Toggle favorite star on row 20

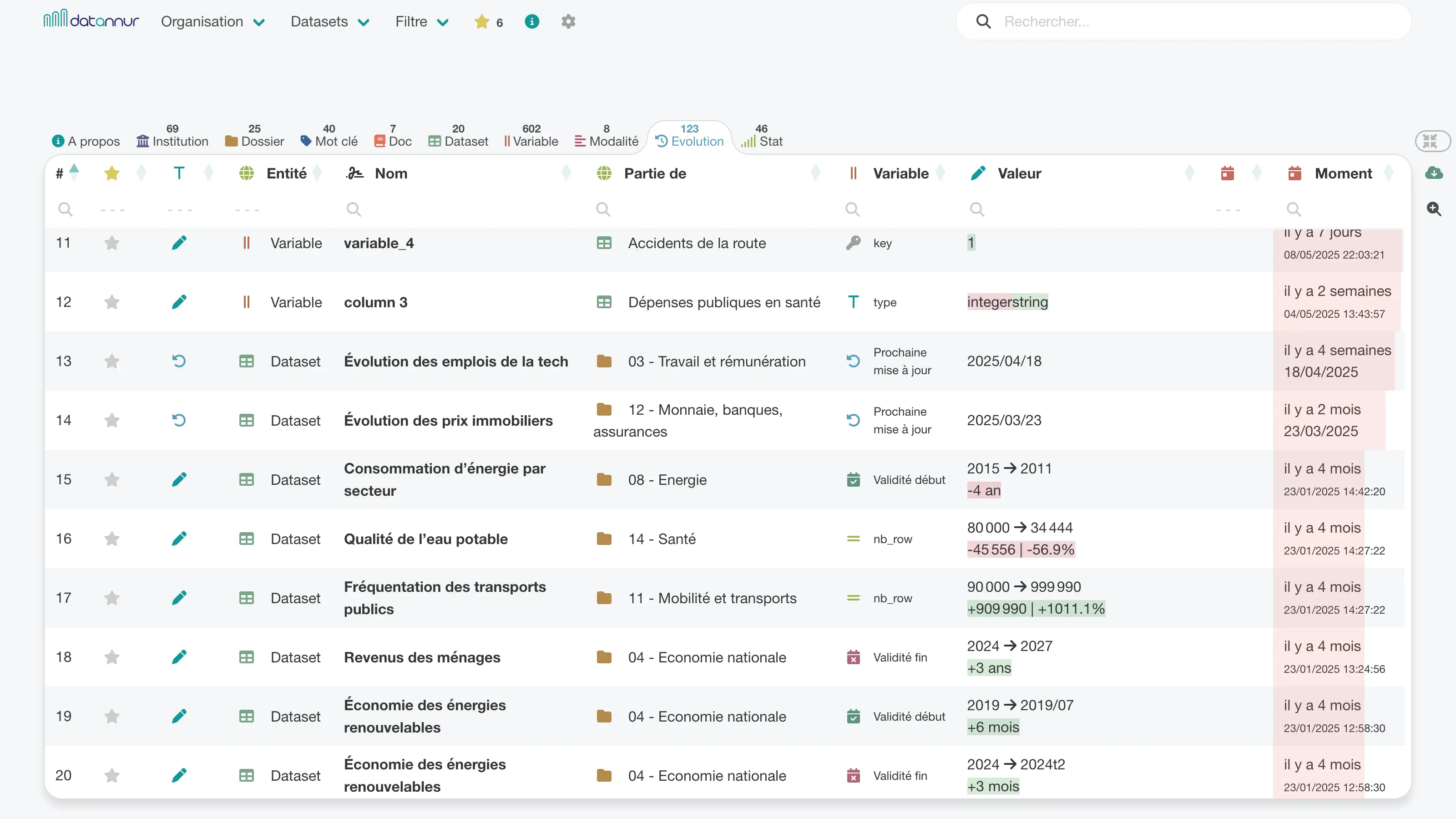coord(112,775)
